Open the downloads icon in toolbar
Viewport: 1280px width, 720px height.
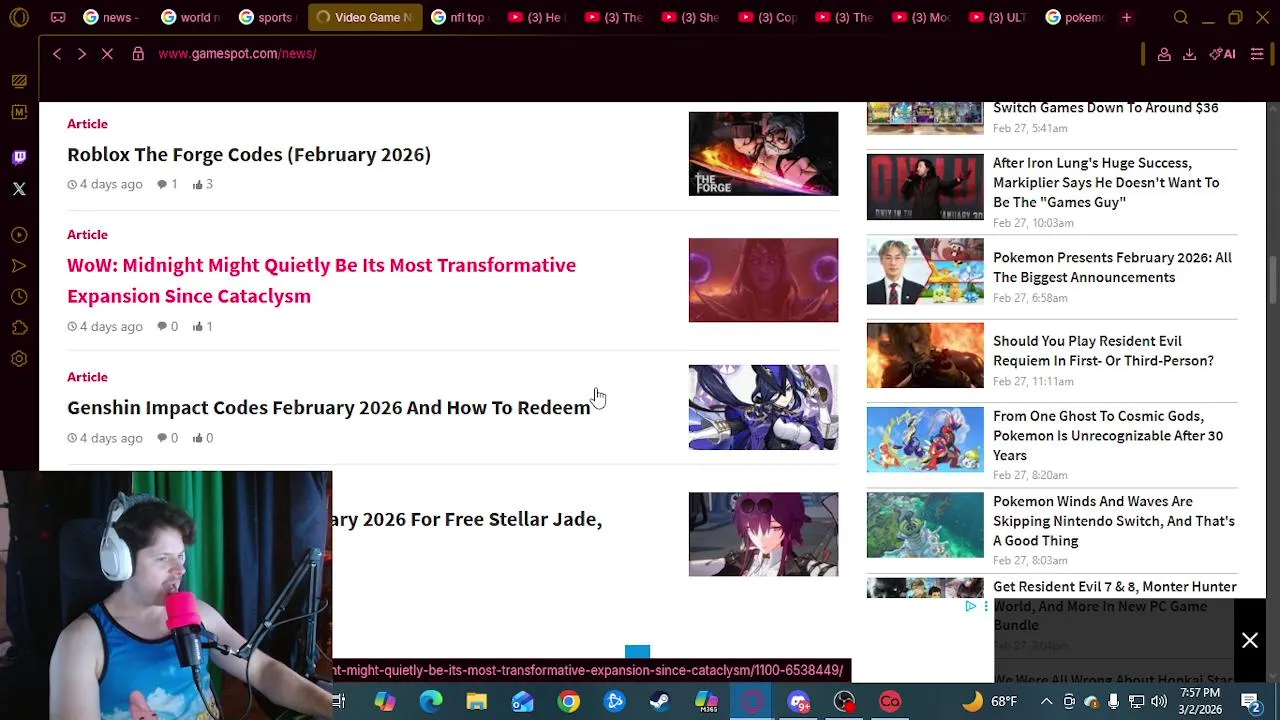coord(1189,54)
